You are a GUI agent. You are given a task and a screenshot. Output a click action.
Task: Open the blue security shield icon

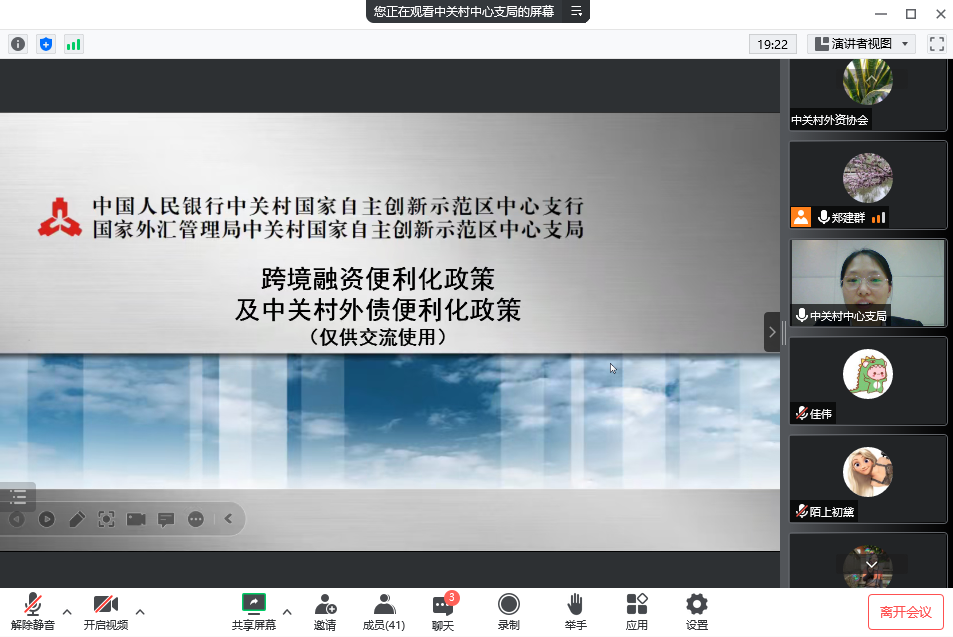pos(46,44)
